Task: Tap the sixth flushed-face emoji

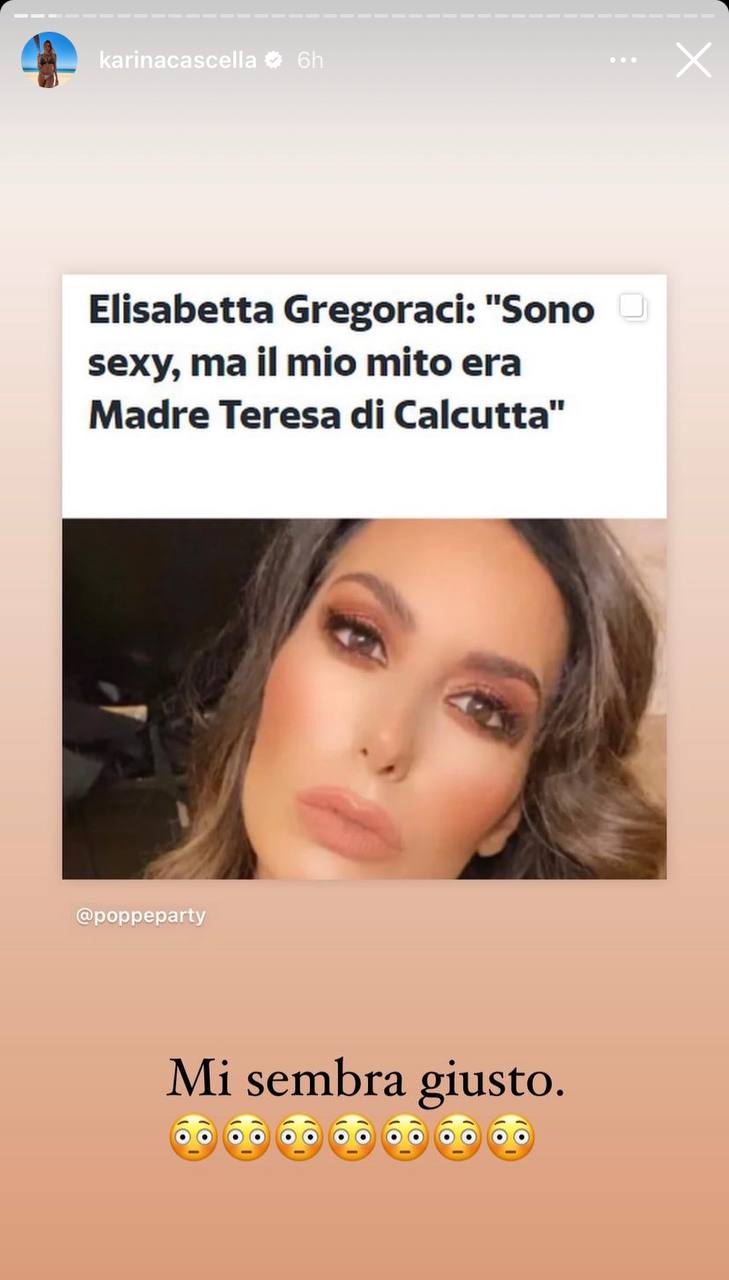Action: pyautogui.click(x=458, y=1138)
